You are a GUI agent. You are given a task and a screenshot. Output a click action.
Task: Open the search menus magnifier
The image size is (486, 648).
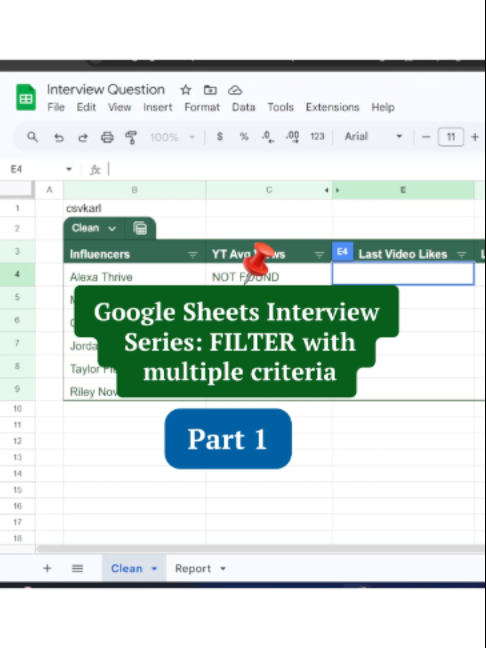32,137
